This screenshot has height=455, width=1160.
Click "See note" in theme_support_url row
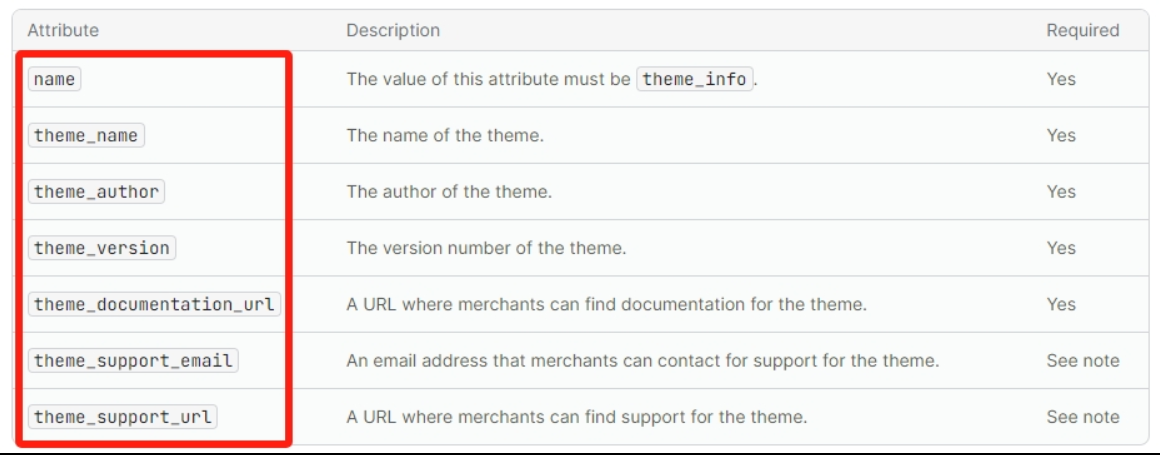point(1082,416)
